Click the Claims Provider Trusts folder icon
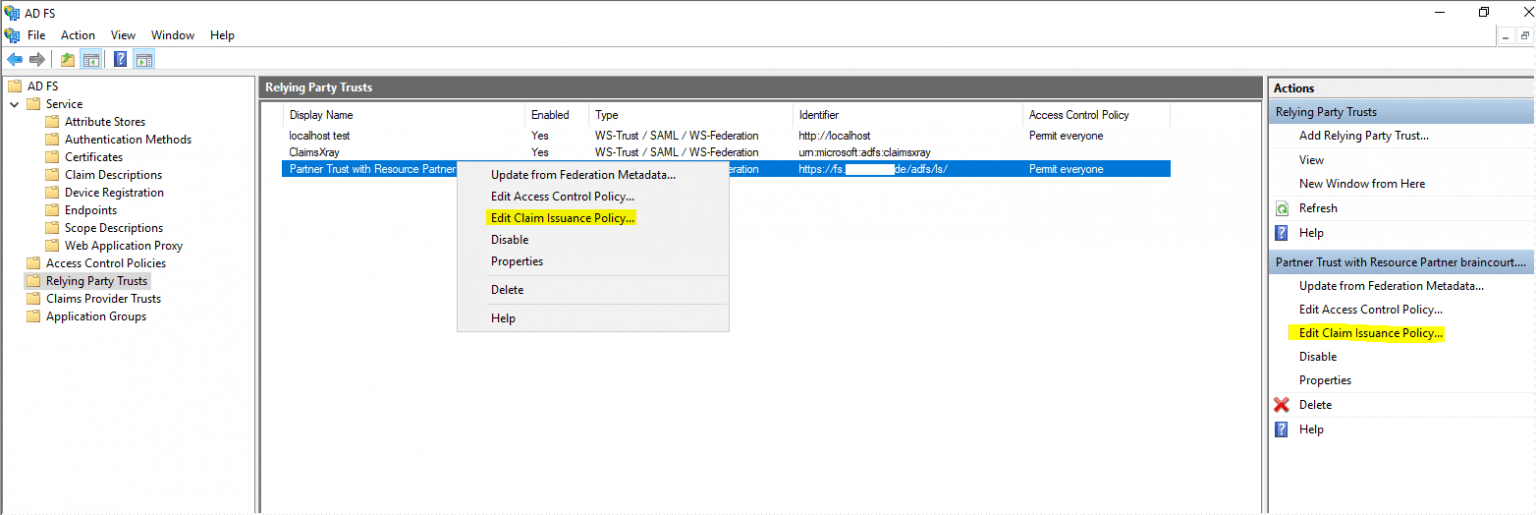Image resolution: width=1536 pixels, height=515 pixels. (x=33, y=299)
